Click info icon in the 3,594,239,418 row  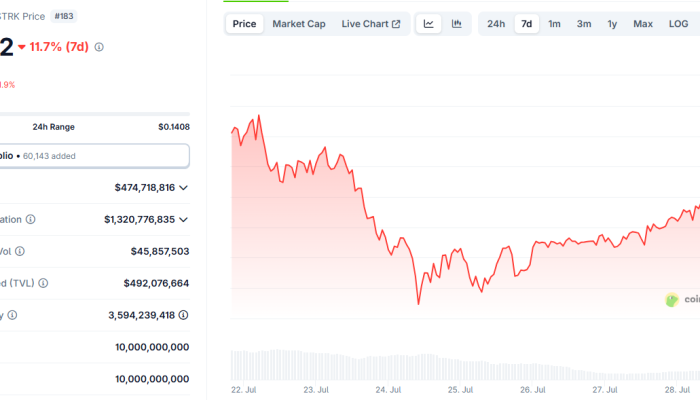(12, 315)
